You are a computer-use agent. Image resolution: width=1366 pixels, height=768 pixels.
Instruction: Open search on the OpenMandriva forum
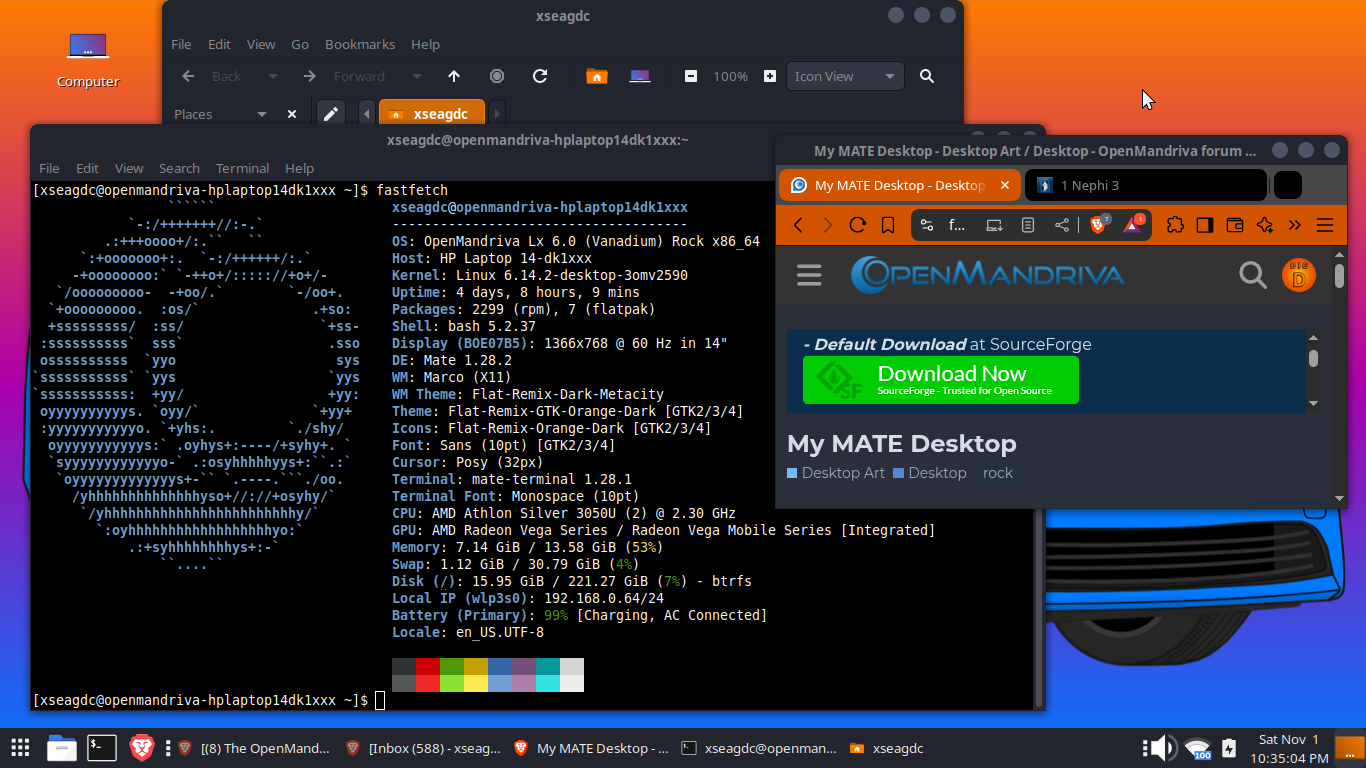tap(1252, 275)
